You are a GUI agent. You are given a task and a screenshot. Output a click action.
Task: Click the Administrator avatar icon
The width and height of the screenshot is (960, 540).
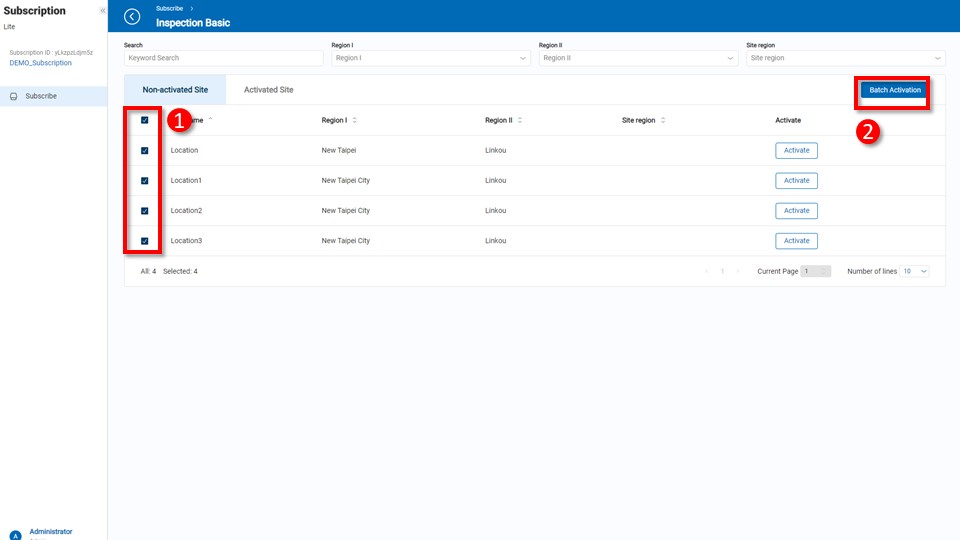pos(14,535)
